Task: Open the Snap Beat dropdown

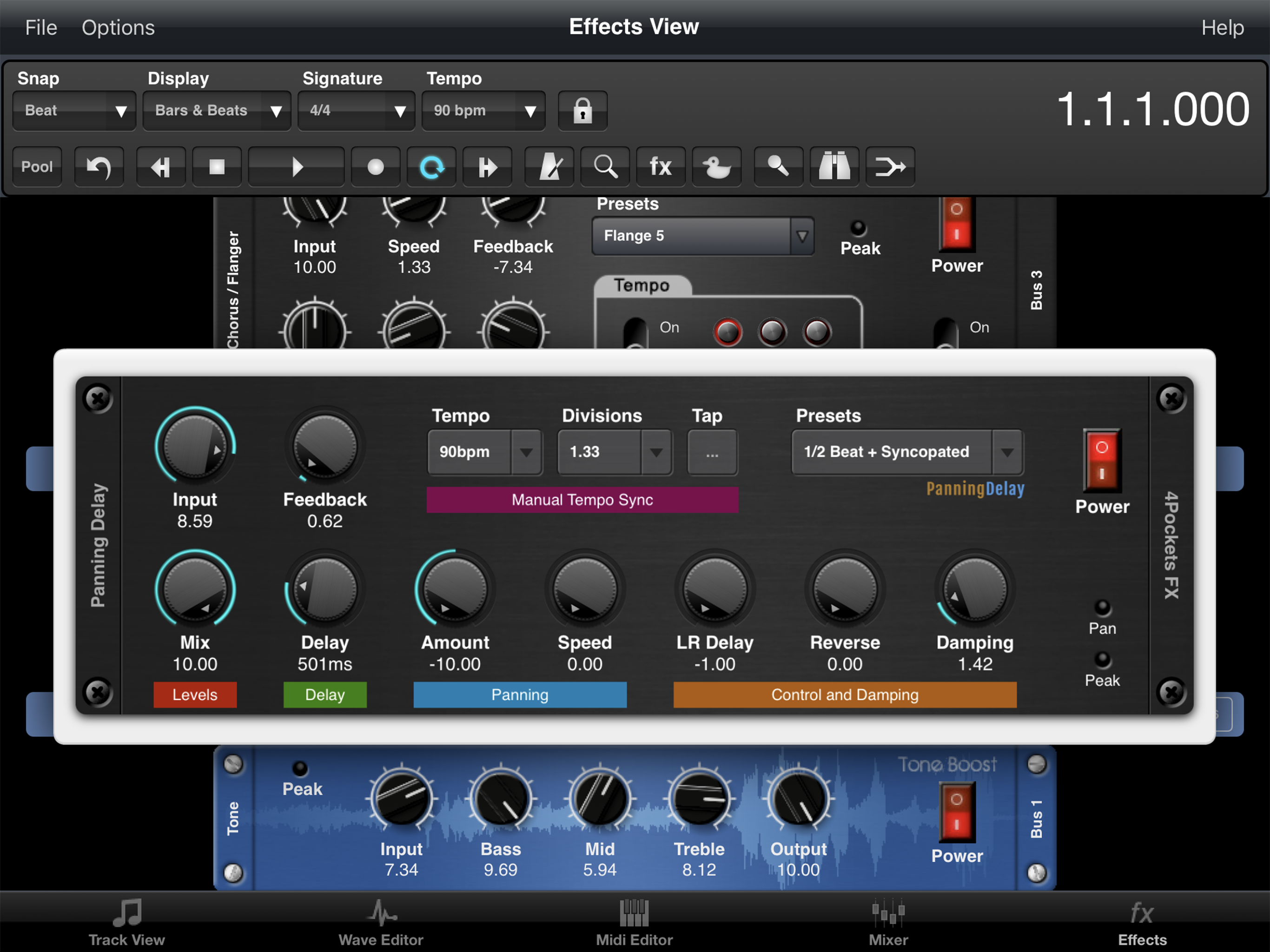Action: pos(74,110)
